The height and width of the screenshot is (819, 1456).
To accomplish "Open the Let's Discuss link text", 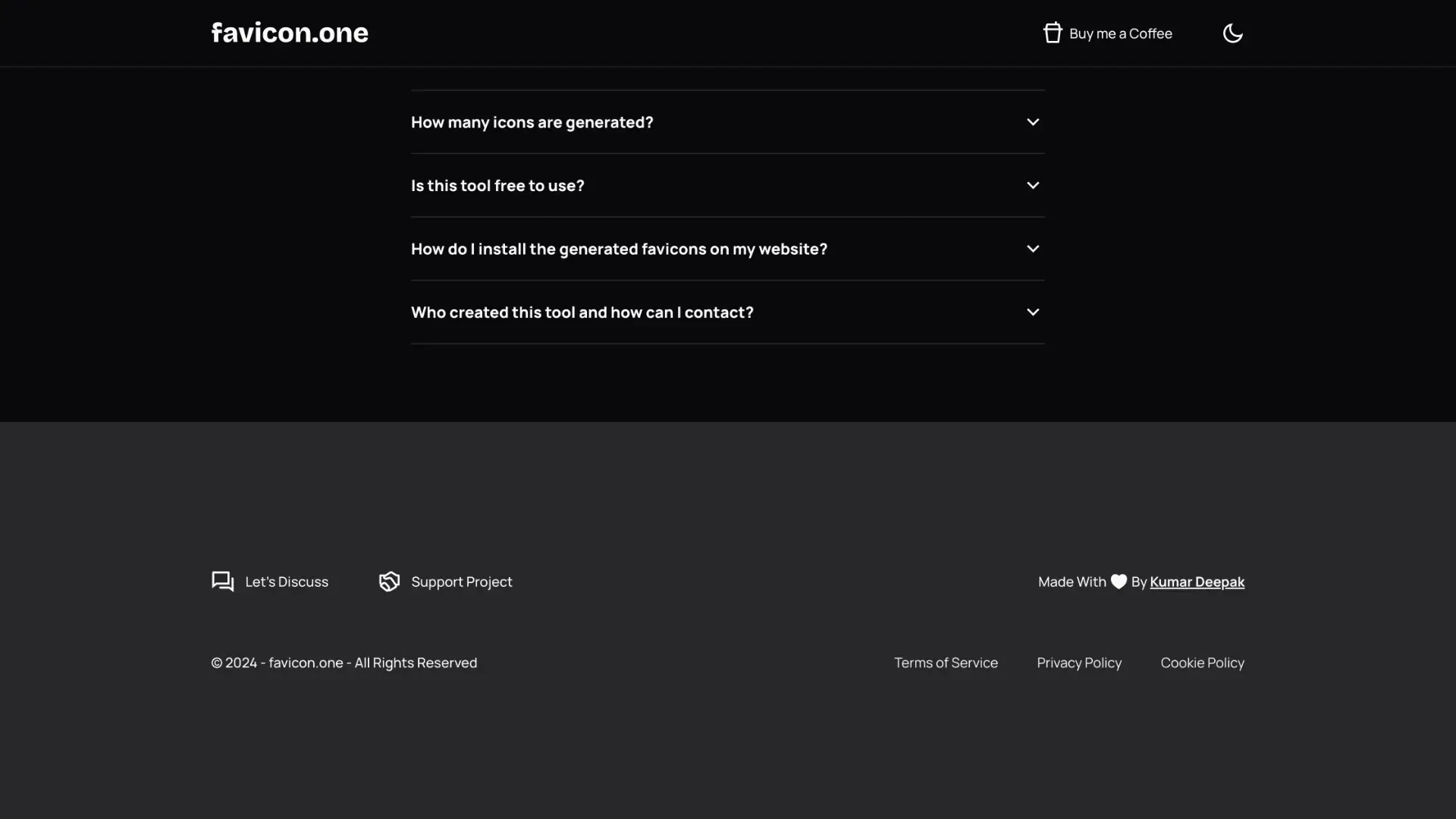I will tap(287, 582).
